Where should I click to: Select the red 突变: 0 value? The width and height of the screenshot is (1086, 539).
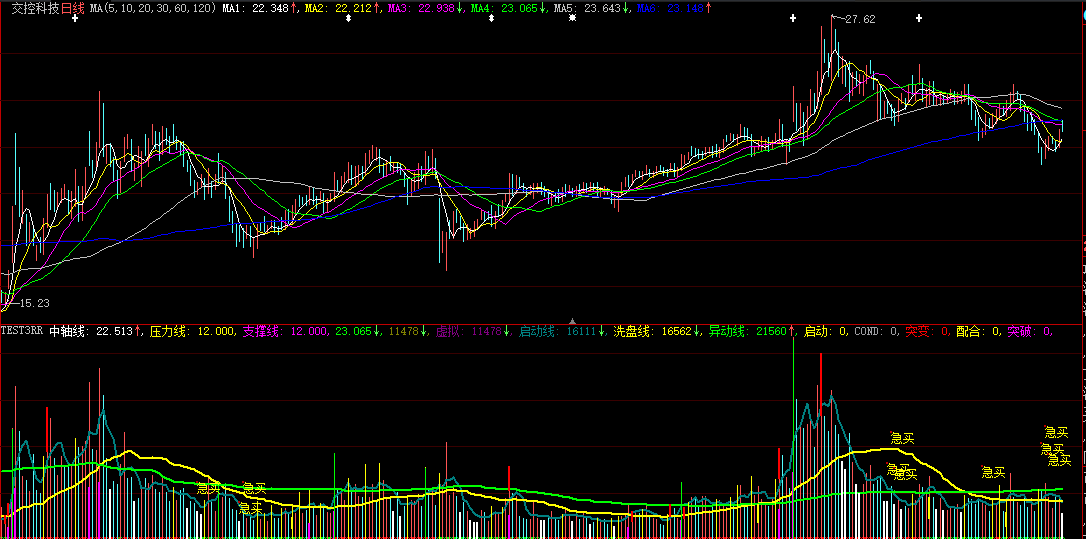(x=927, y=331)
